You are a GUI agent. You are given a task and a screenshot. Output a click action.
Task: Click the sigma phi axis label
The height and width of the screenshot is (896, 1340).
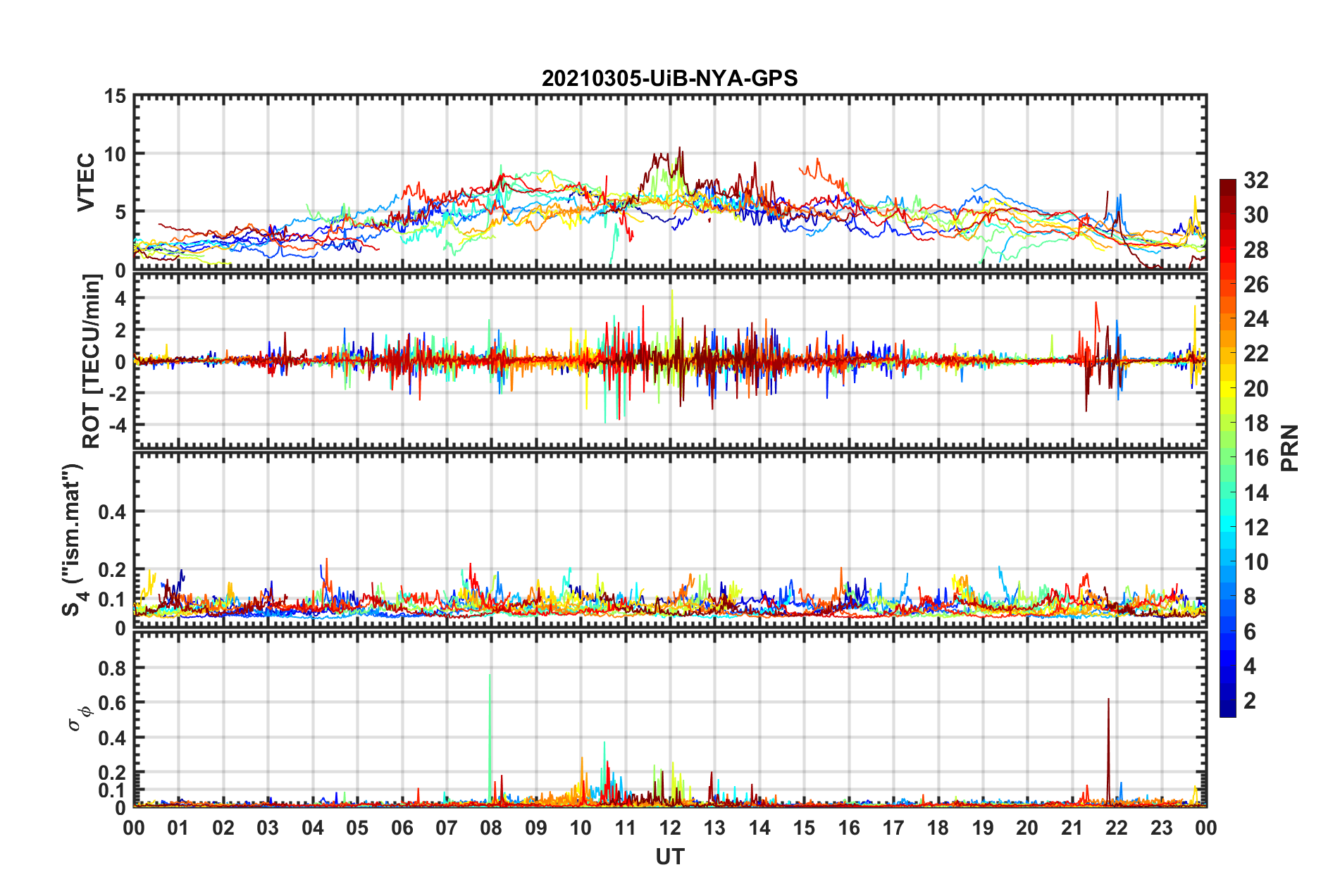click(79, 719)
